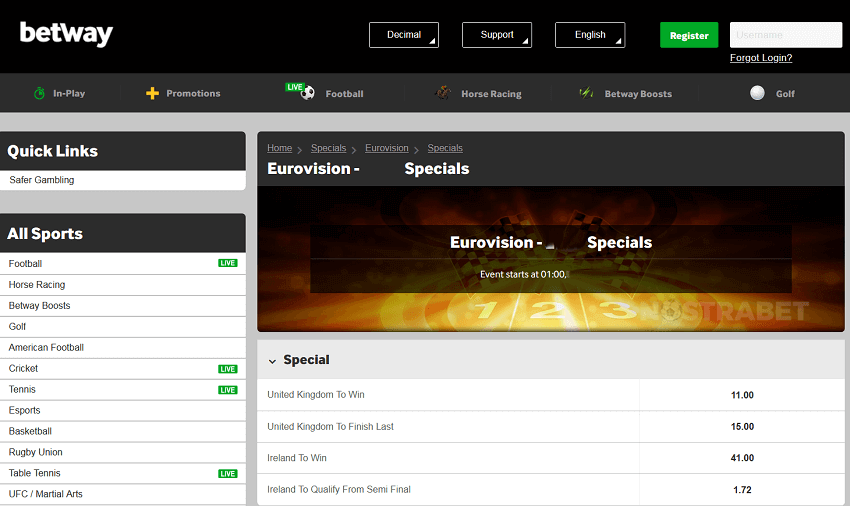Click LIVE badge beside Cricket
The width and height of the screenshot is (850, 506).
coord(228,369)
